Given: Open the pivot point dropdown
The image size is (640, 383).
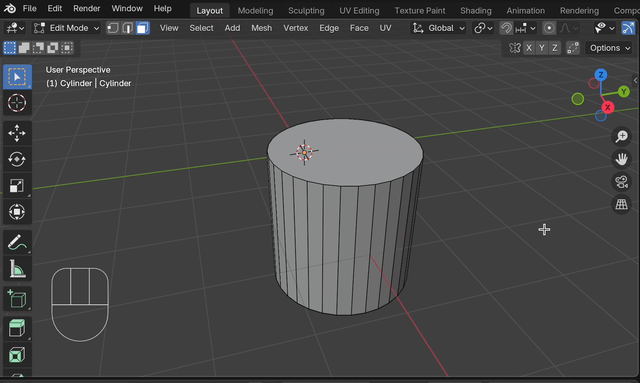Looking at the screenshot, I should tap(483, 28).
